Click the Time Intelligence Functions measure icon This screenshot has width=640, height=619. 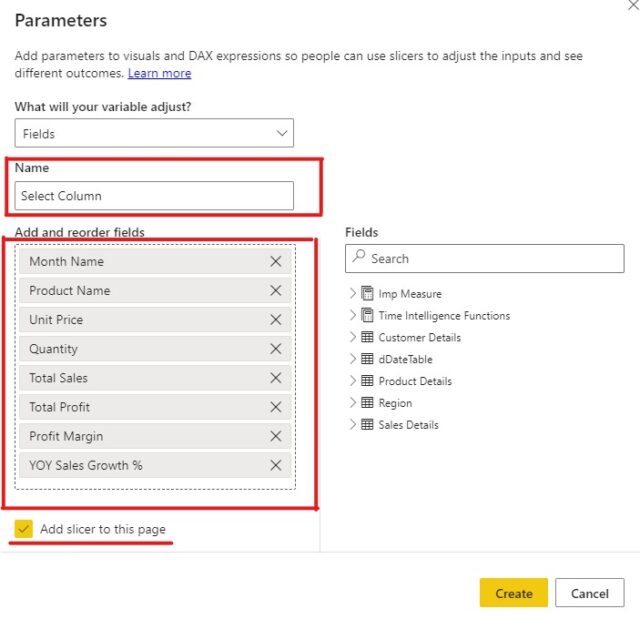pyautogui.click(x=367, y=315)
